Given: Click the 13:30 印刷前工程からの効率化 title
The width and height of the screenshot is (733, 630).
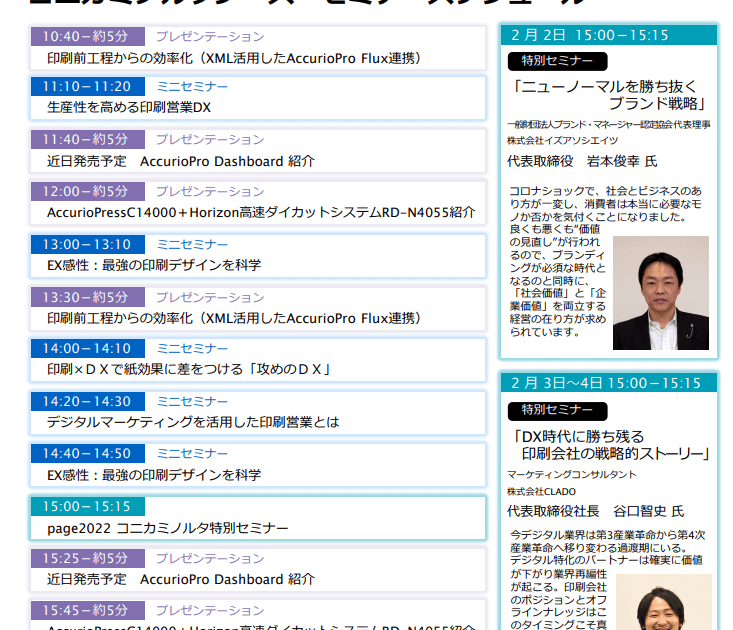Looking at the screenshot, I should click(234, 319).
